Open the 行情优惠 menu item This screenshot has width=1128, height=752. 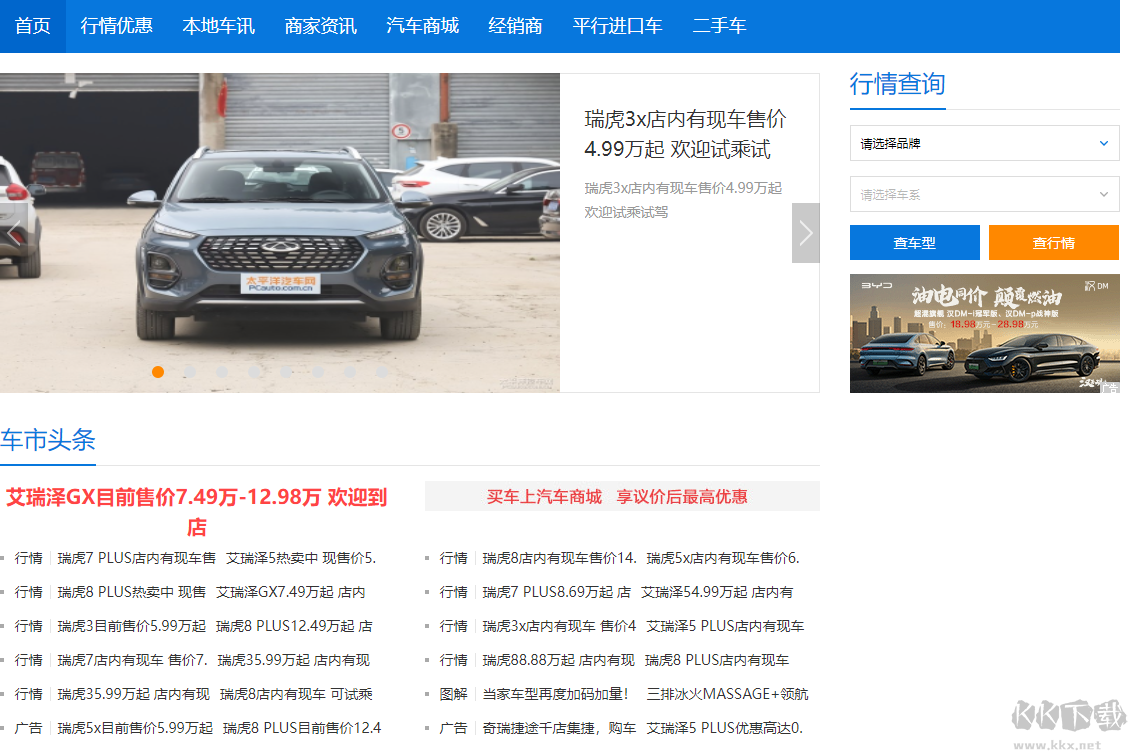point(117,26)
